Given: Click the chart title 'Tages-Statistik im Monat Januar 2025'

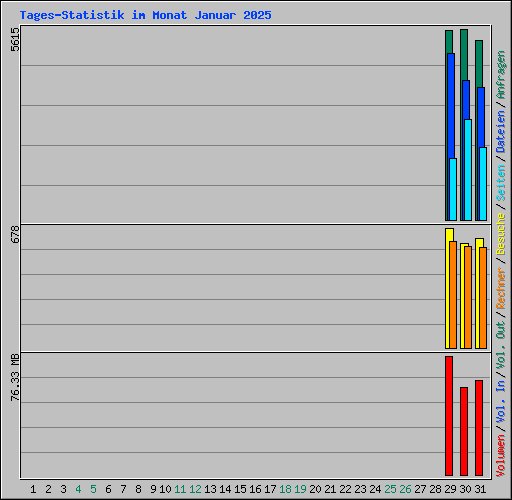Looking at the screenshot, I should point(145,15).
